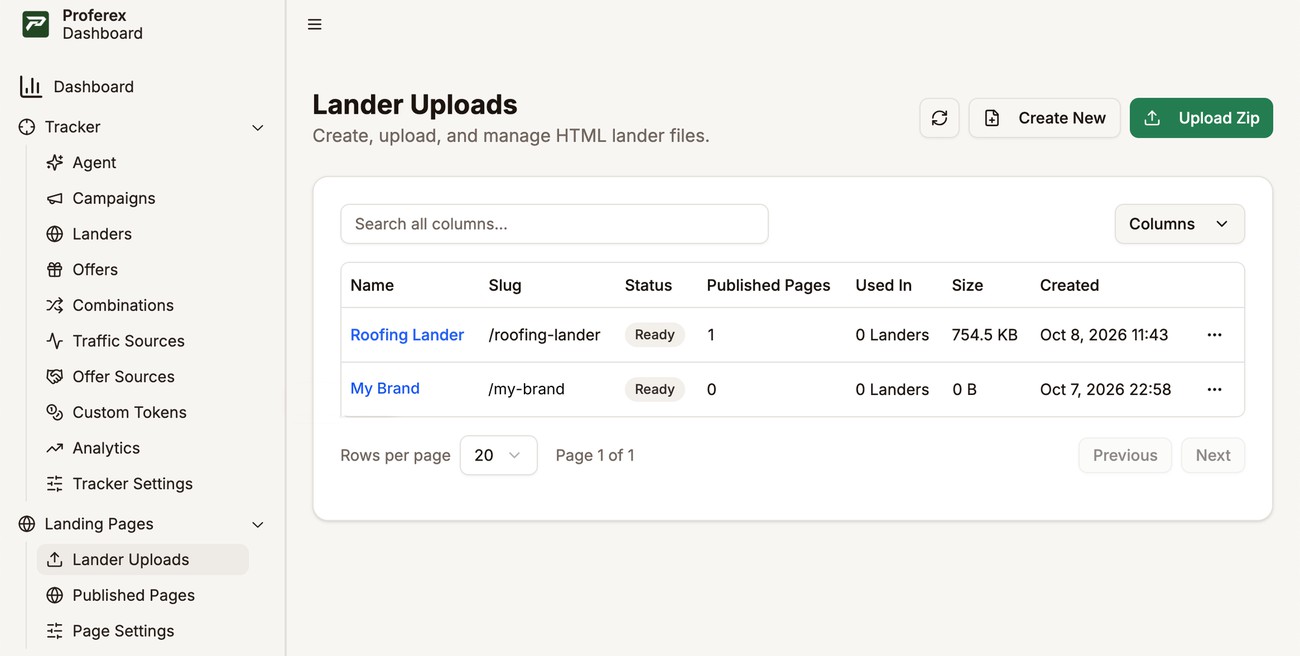Click the /roofing-lander slug text
Image resolution: width=1300 pixels, height=656 pixels.
[544, 335]
